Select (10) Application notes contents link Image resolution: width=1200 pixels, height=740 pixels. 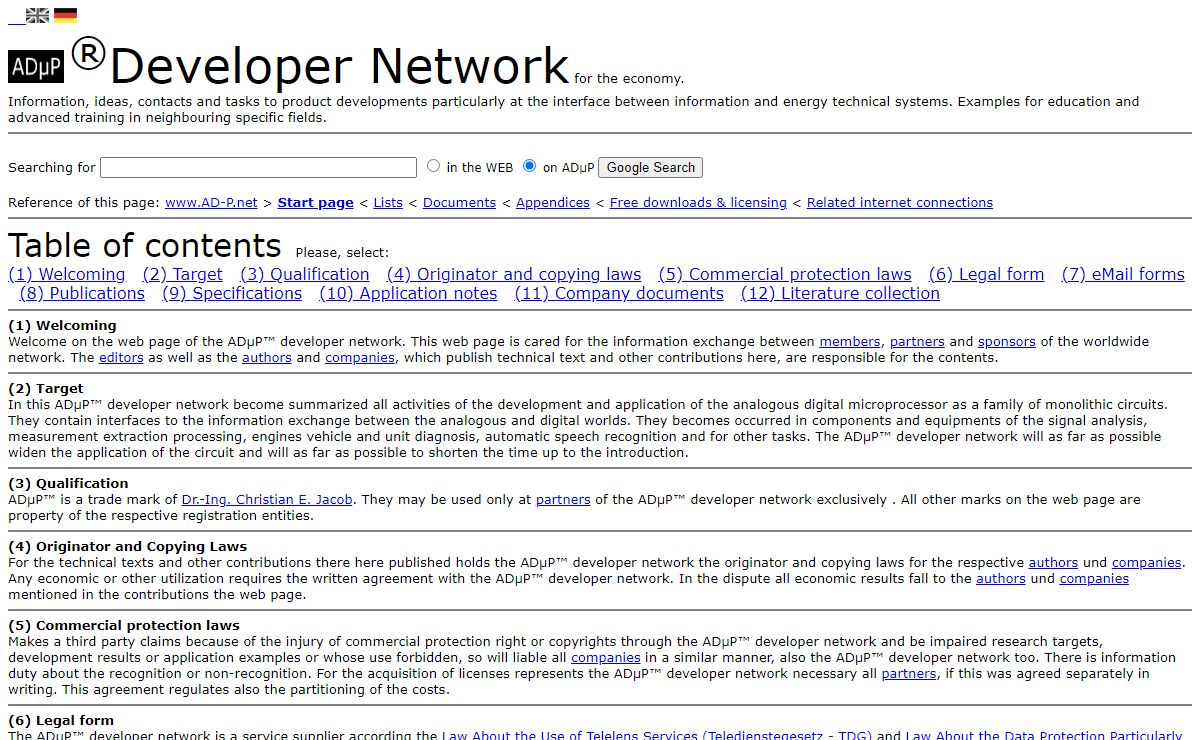pyautogui.click(x=408, y=293)
